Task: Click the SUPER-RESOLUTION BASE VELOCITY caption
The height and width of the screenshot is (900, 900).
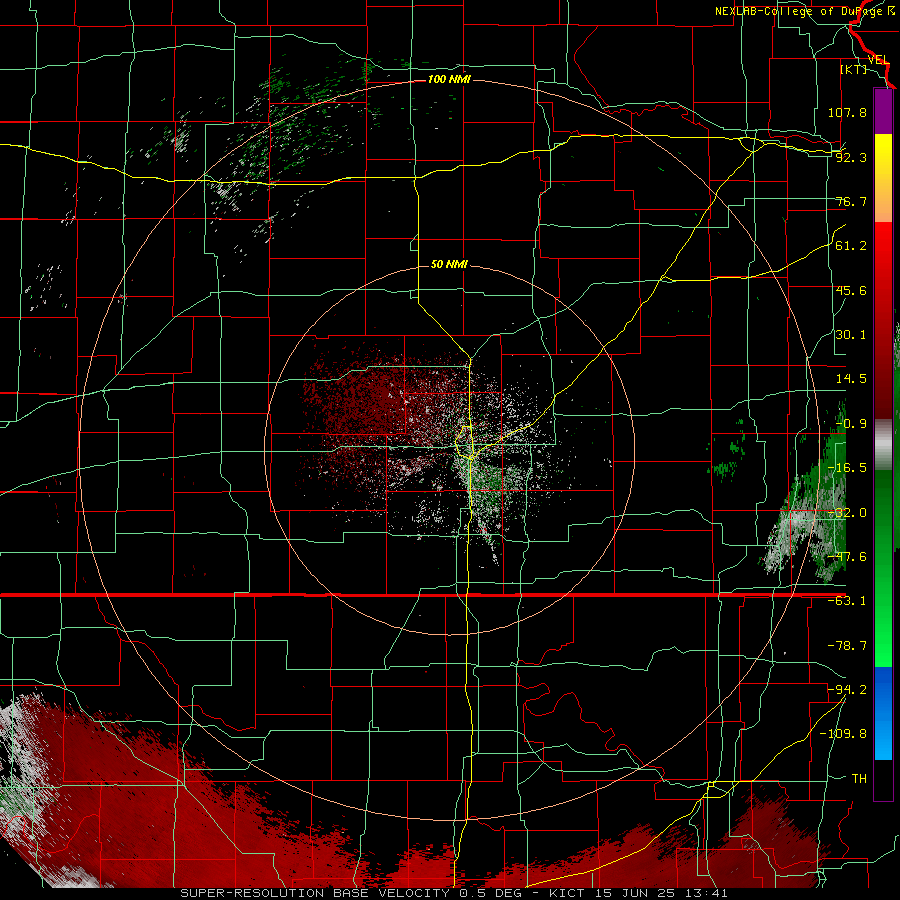Action: [317, 893]
